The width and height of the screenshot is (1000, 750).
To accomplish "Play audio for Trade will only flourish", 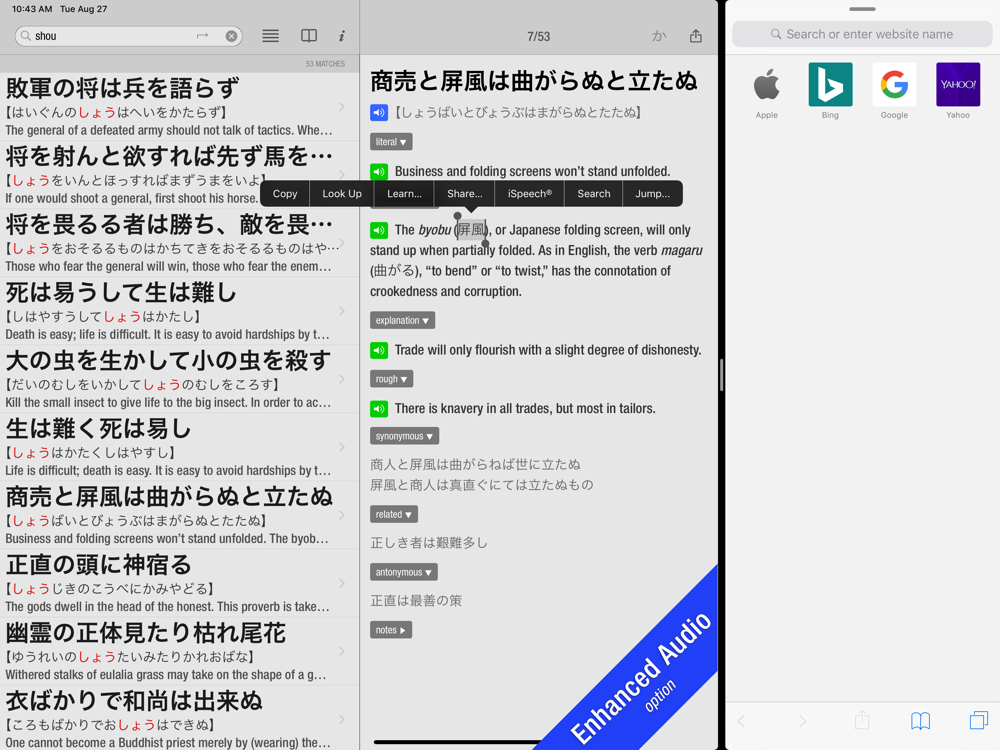I will [x=379, y=350].
